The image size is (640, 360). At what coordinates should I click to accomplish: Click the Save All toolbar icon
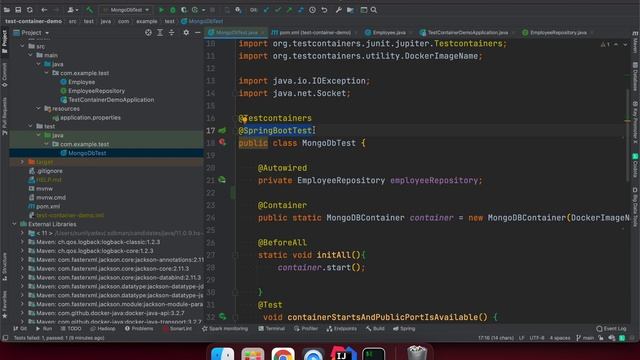(18, 10)
